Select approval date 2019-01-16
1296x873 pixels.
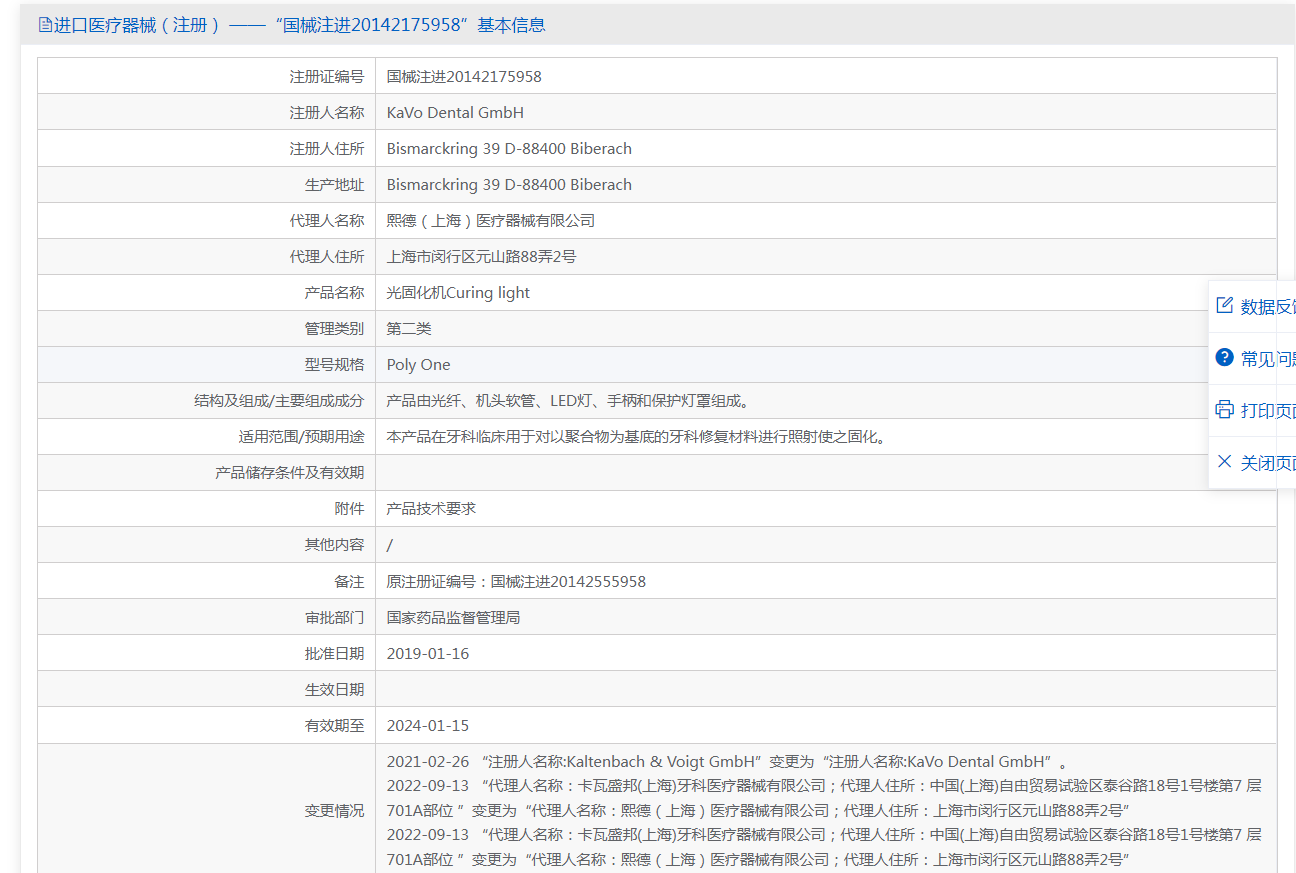428,653
